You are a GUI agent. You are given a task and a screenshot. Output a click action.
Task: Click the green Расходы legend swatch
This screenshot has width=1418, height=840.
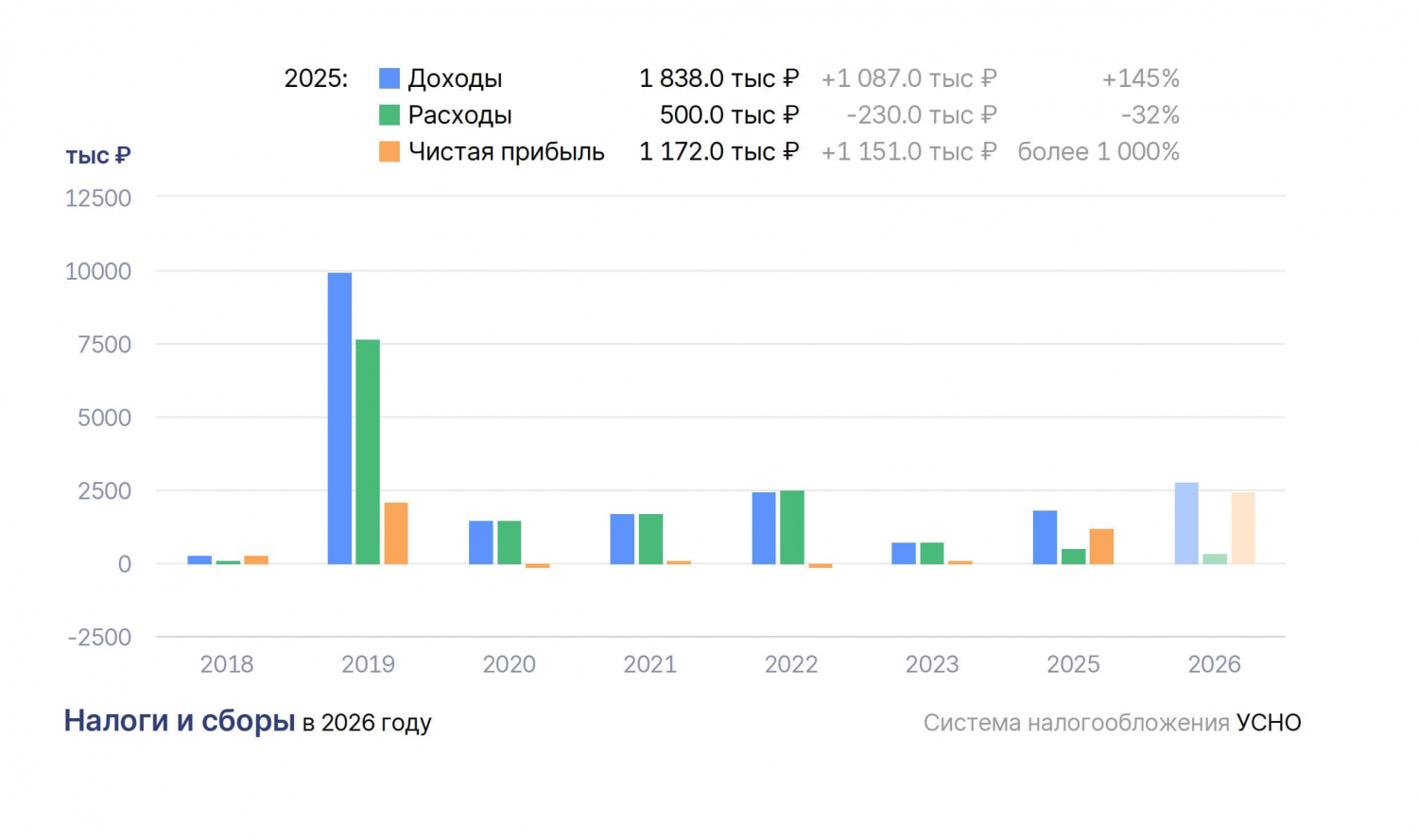point(389,115)
